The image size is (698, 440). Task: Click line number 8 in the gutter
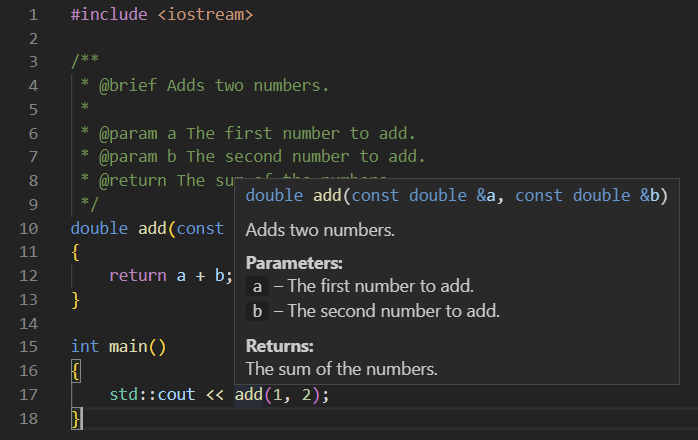tap(33, 181)
